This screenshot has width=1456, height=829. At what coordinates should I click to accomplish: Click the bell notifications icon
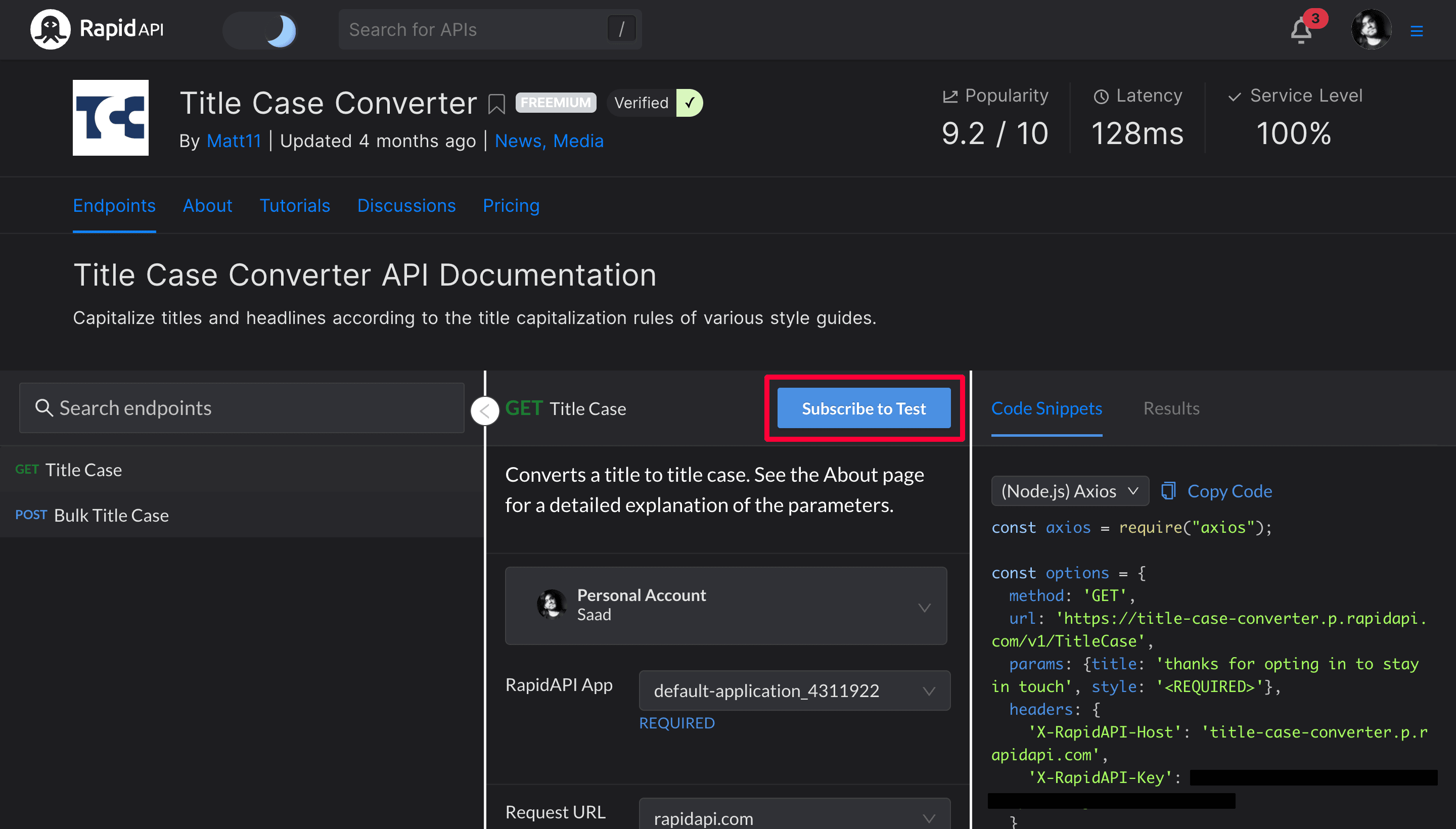point(1302,30)
